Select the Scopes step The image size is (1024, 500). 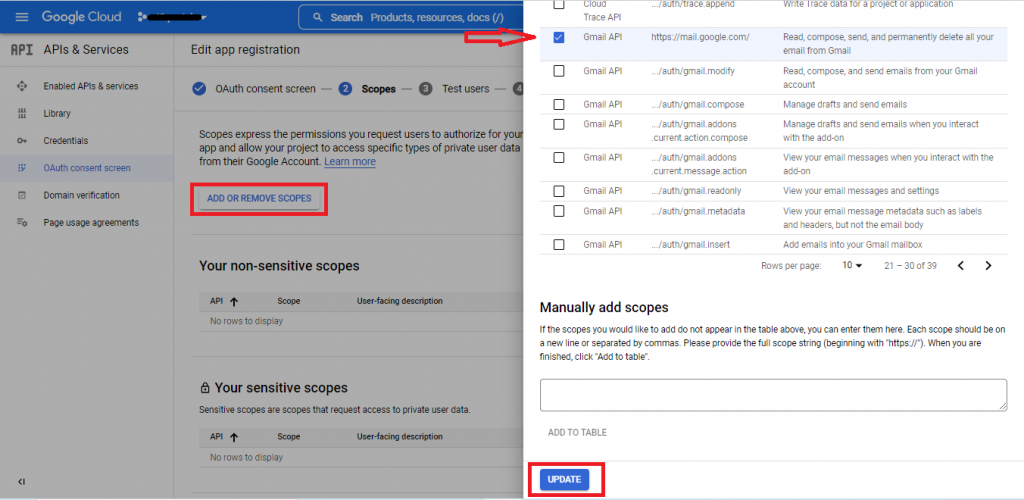(x=378, y=89)
